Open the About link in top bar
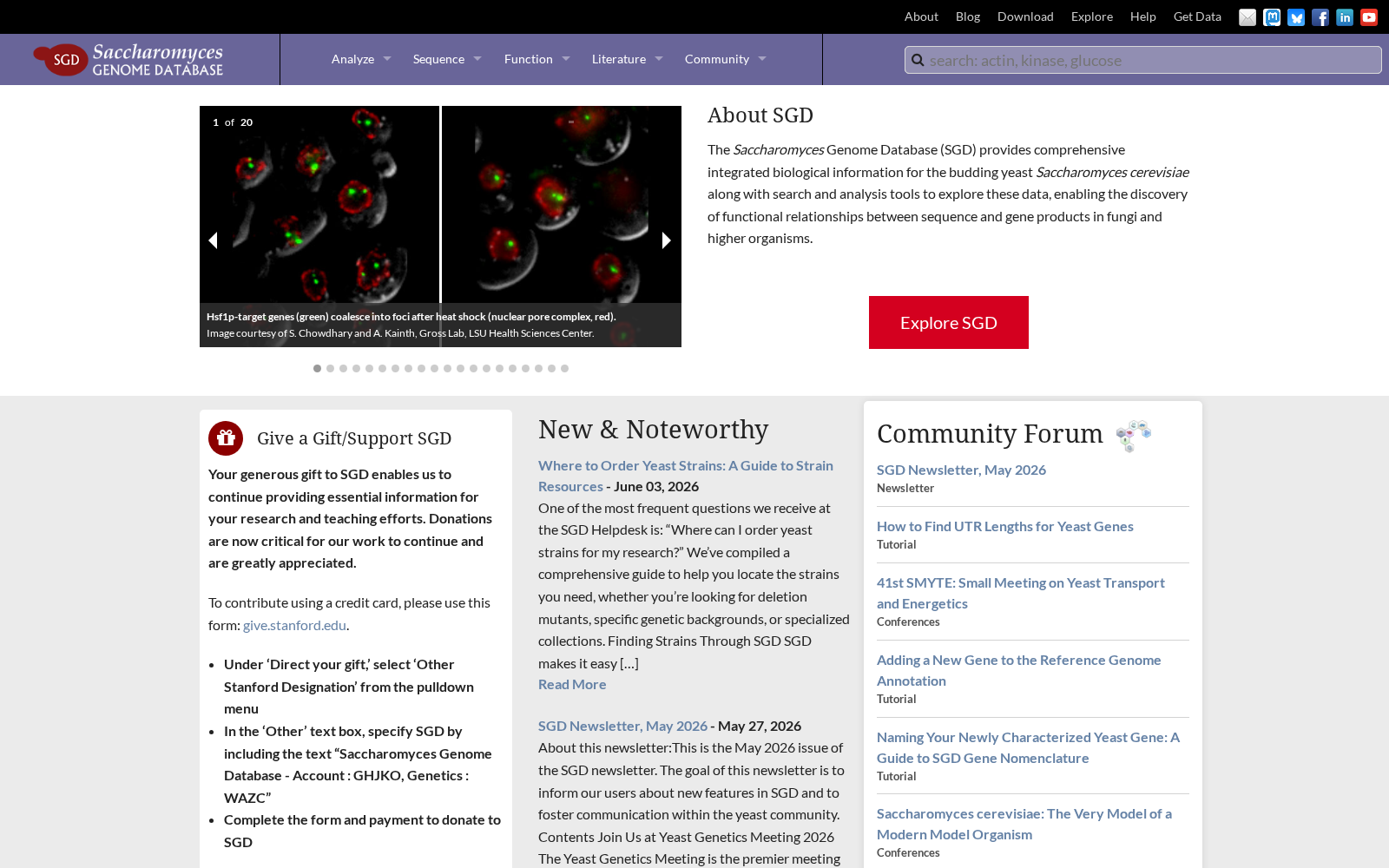The height and width of the screenshot is (868, 1389). coord(921,16)
